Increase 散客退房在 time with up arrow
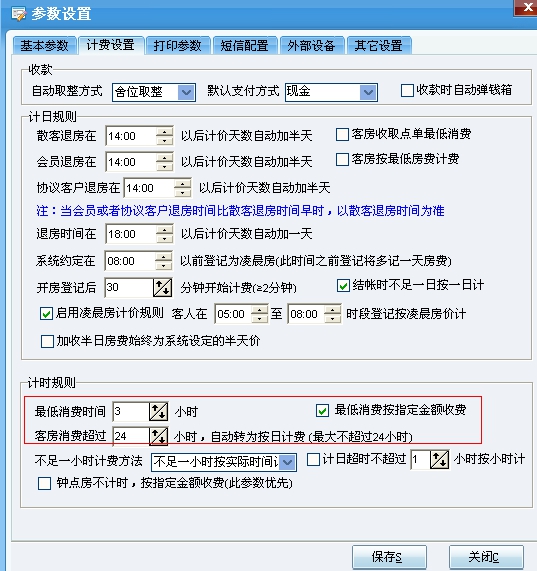The width and height of the screenshot is (537, 571). coord(165,132)
